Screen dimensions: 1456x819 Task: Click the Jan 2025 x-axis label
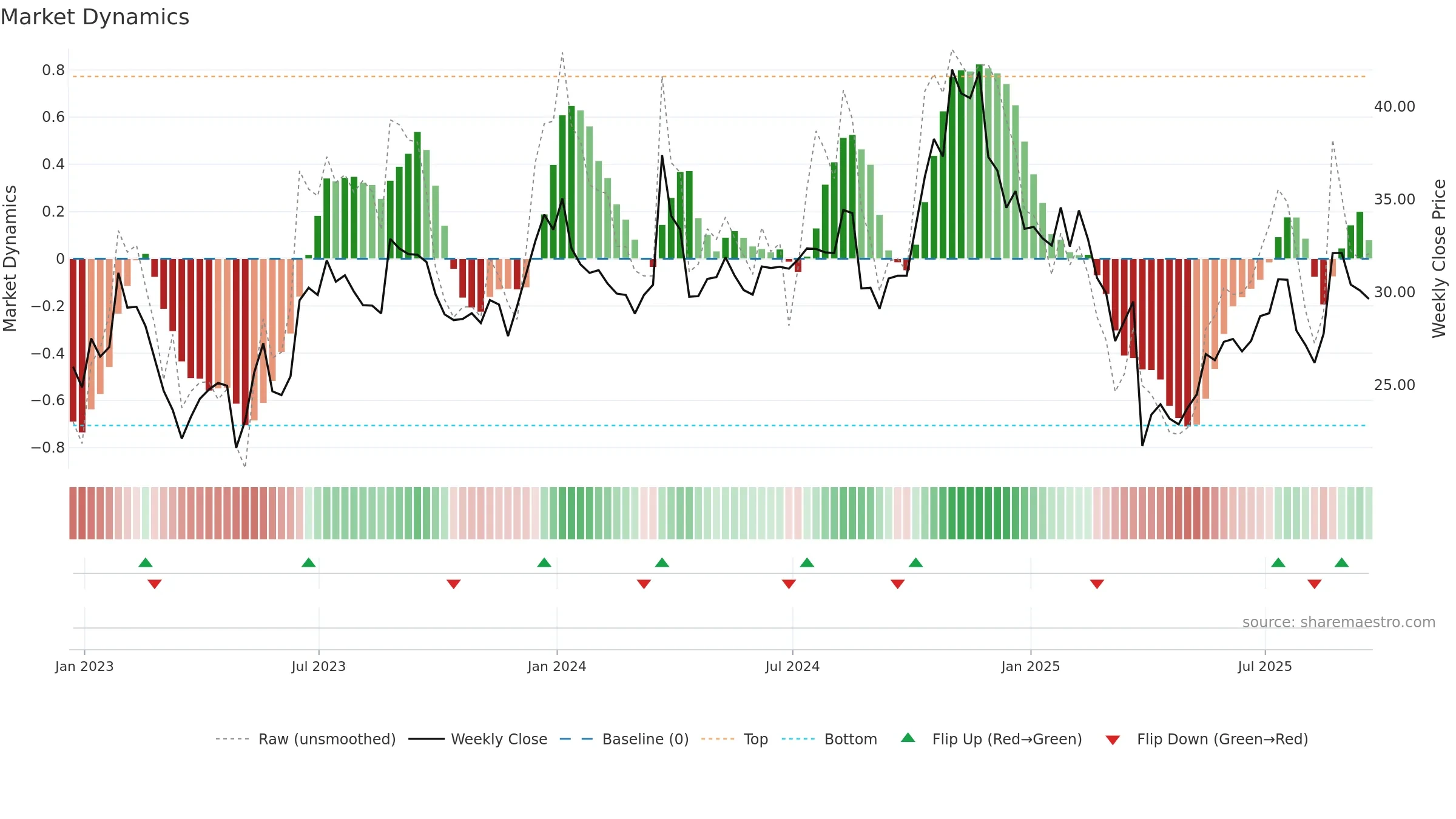coord(1031,666)
